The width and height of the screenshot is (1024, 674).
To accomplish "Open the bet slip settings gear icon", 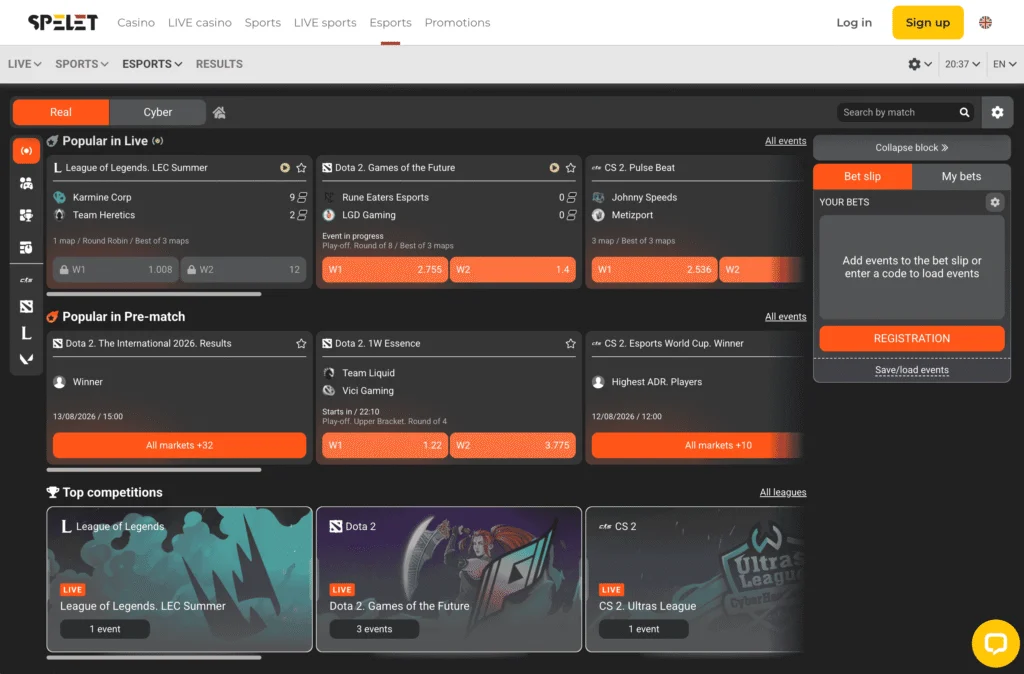I will click(995, 202).
